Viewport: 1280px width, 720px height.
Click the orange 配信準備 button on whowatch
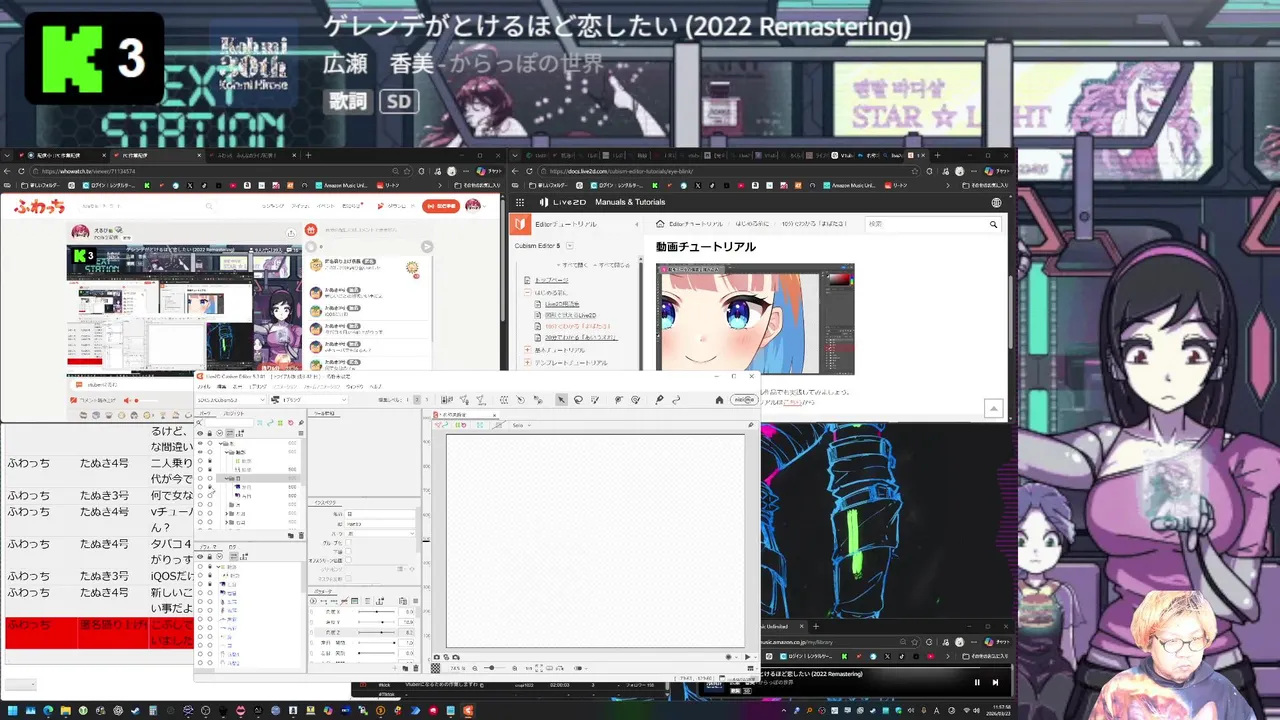441,206
